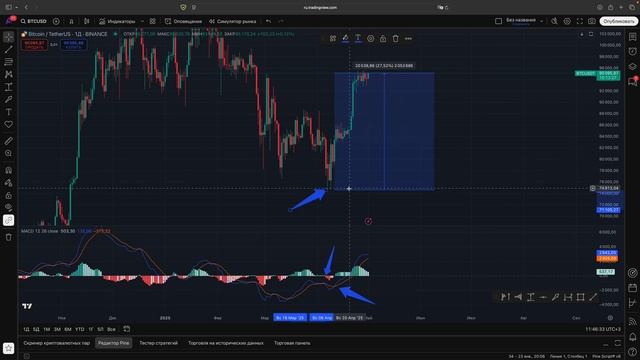This screenshot has height=360, width=640.
Task: Open the candlestick chart type dropdown
Action: (x=87, y=21)
